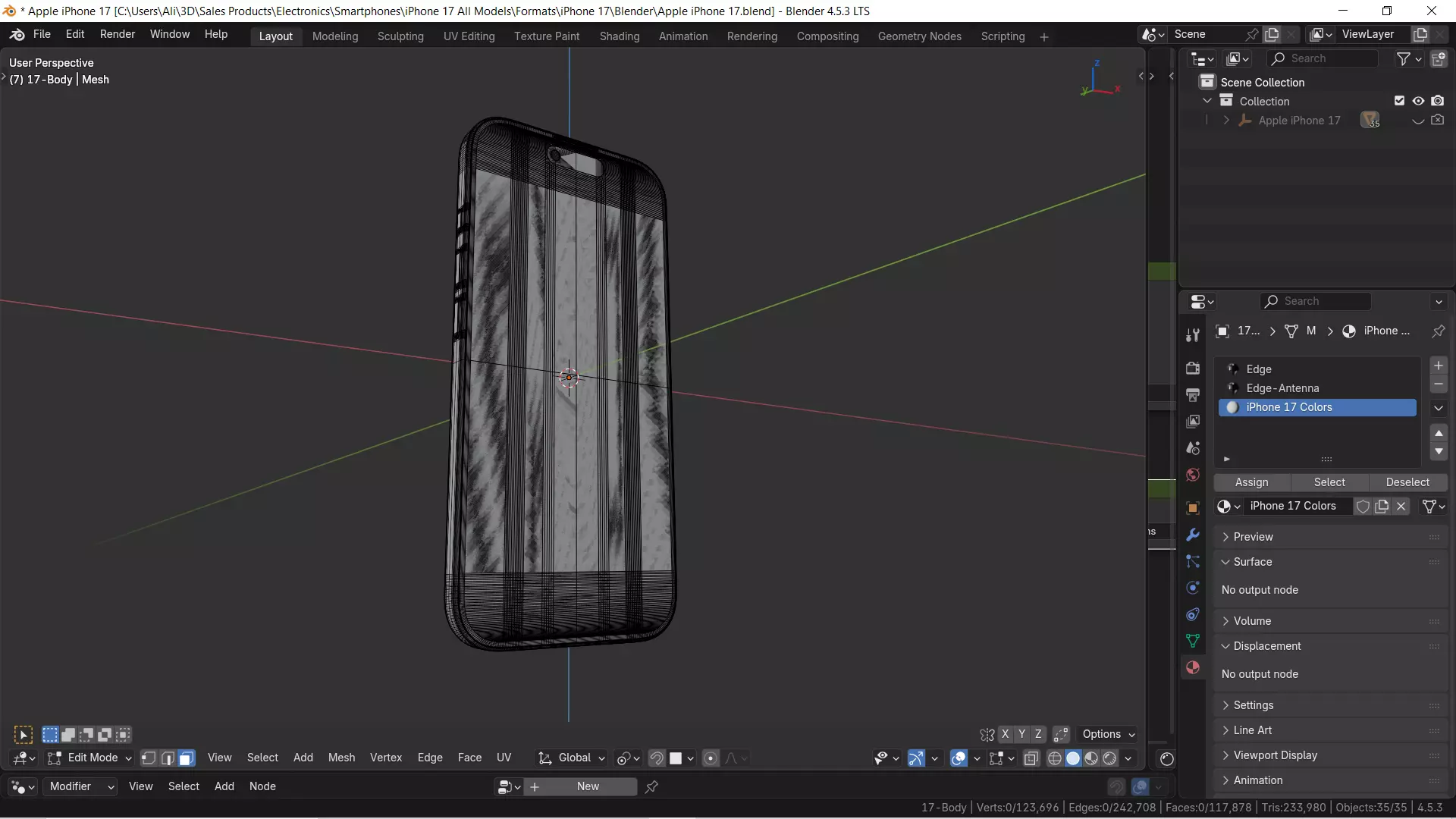The width and height of the screenshot is (1456, 819).
Task: Open the Modifiers properties wrench tab
Action: click(1193, 535)
